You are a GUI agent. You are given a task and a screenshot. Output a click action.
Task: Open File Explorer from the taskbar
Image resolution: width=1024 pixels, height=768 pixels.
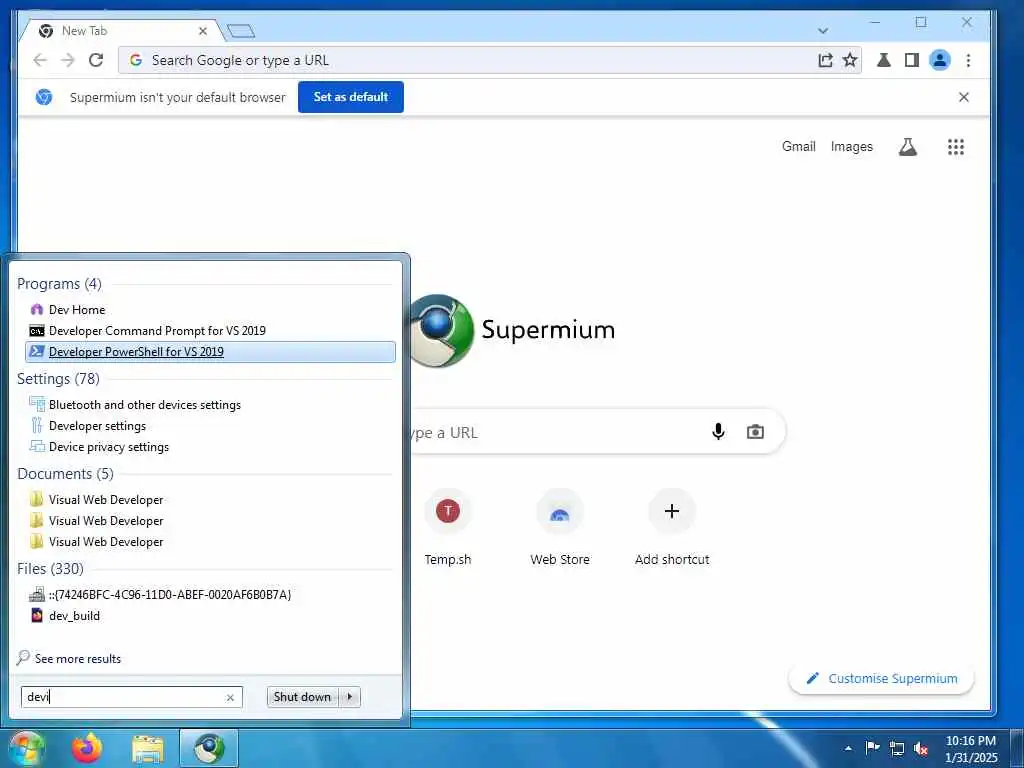pos(148,748)
